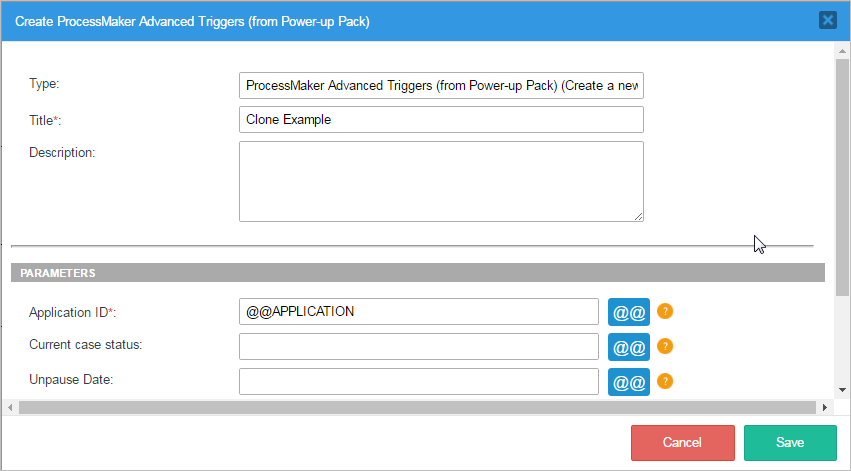The height and width of the screenshot is (471, 851).
Task: Focus the Current case status field
Action: click(419, 347)
